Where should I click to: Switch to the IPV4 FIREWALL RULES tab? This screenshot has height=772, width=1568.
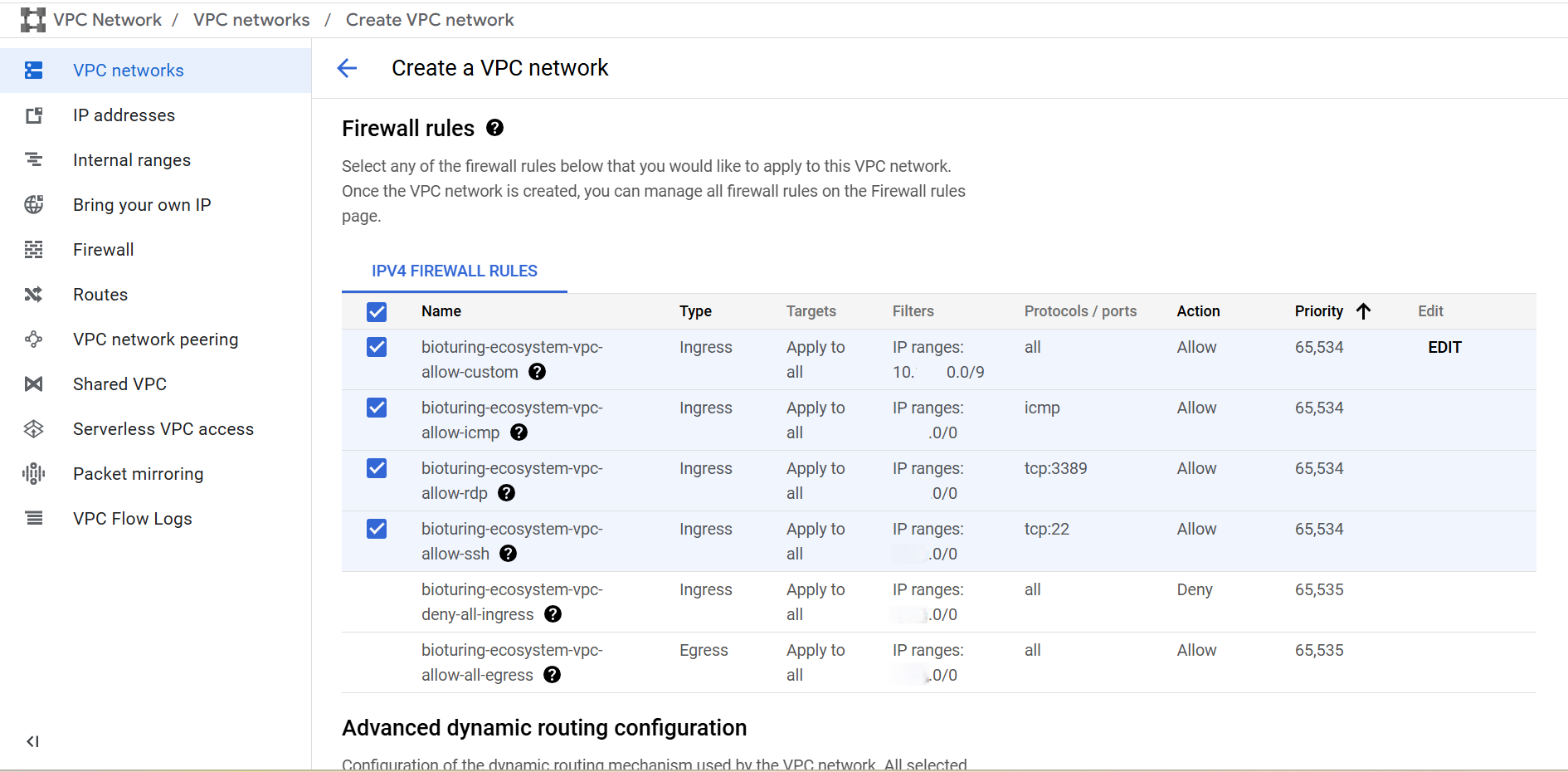pos(454,271)
